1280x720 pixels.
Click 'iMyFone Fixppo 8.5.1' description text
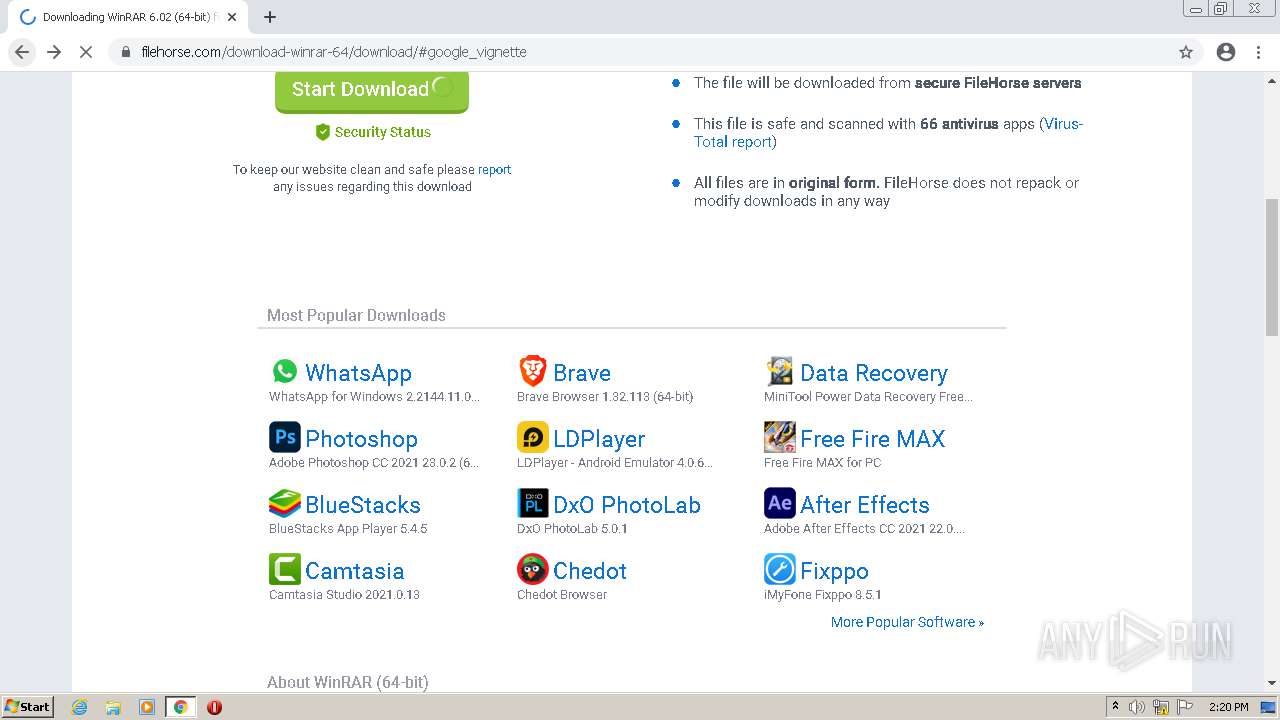823,595
